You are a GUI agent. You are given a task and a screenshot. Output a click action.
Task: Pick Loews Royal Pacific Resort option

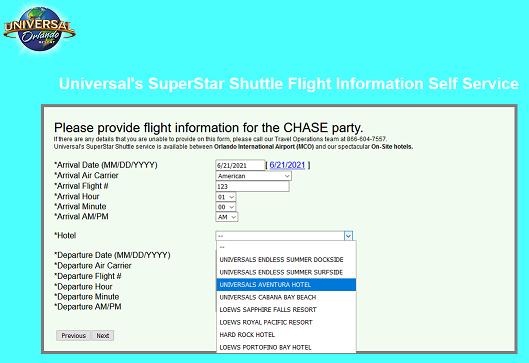click(286, 322)
